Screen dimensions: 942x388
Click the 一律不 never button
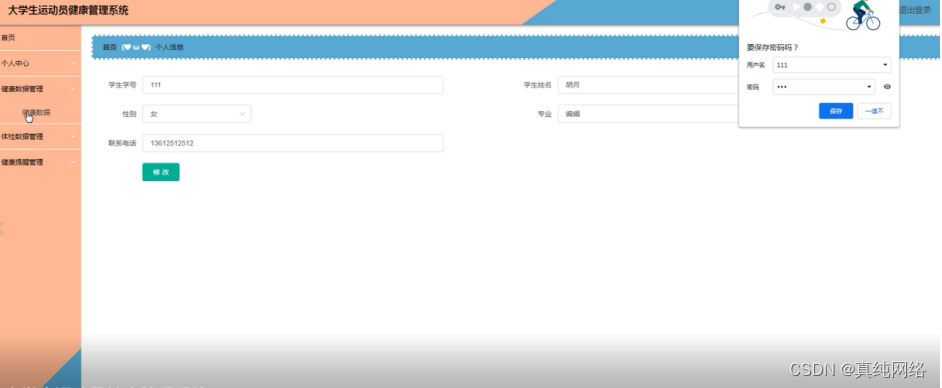pos(874,111)
